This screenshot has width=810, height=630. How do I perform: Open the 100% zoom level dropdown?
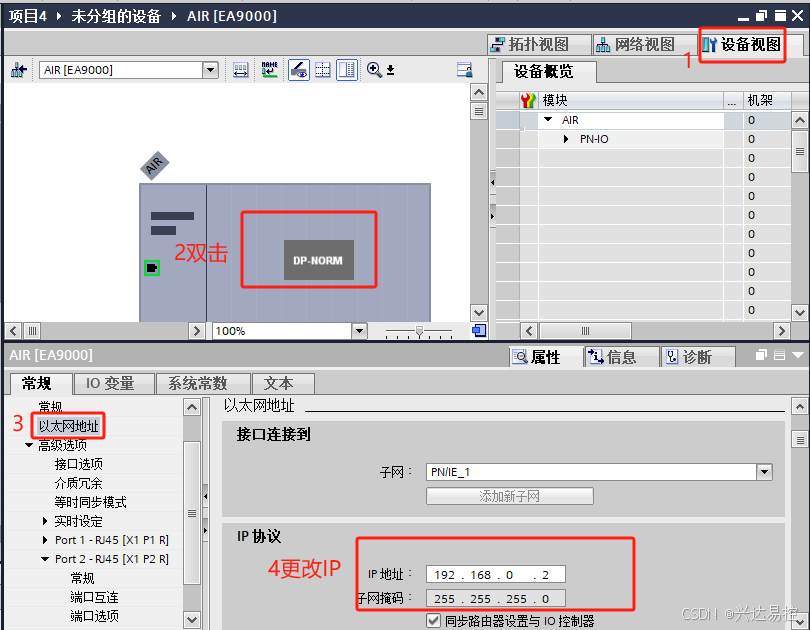point(359,331)
